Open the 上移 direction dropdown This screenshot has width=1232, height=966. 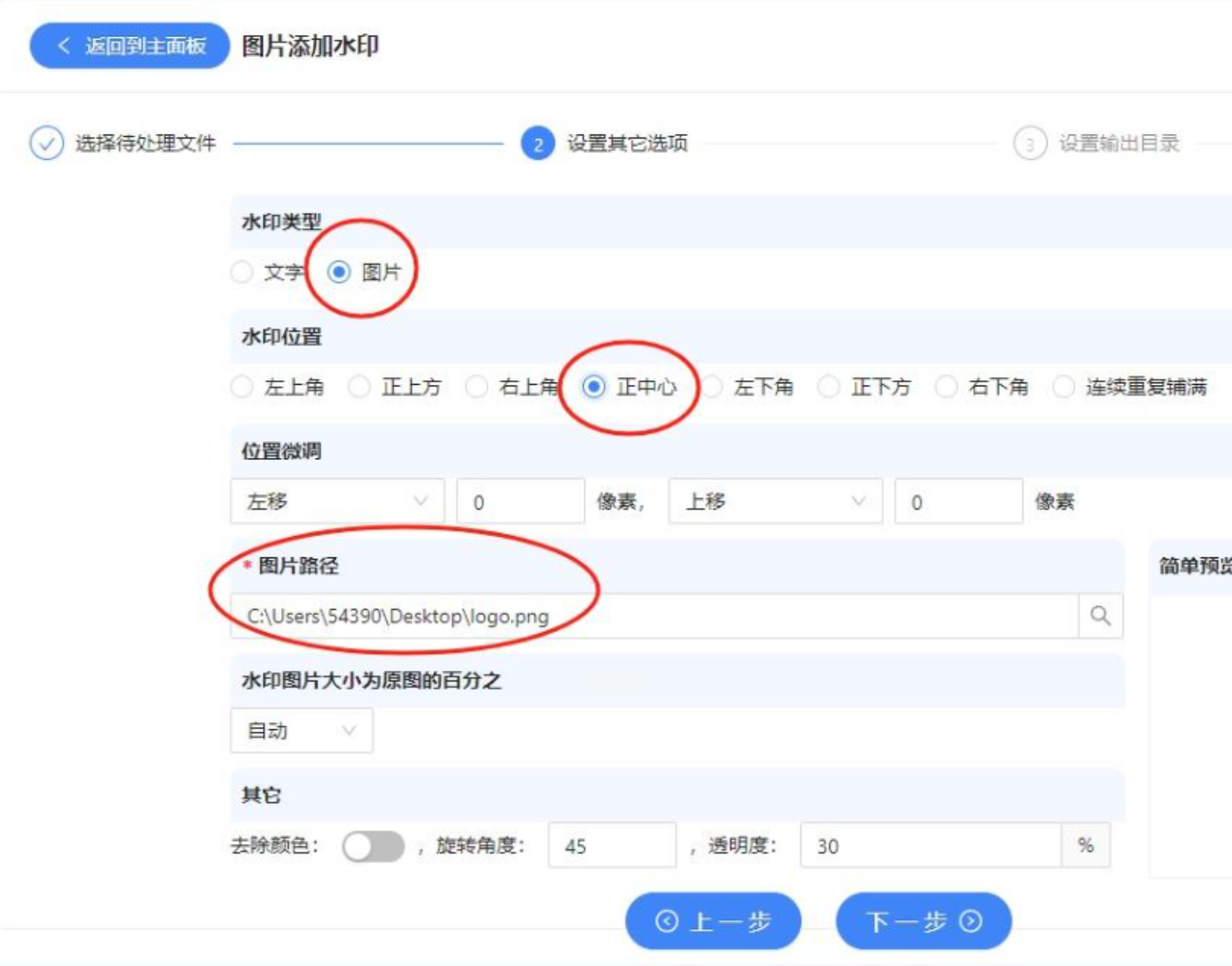pos(775,501)
